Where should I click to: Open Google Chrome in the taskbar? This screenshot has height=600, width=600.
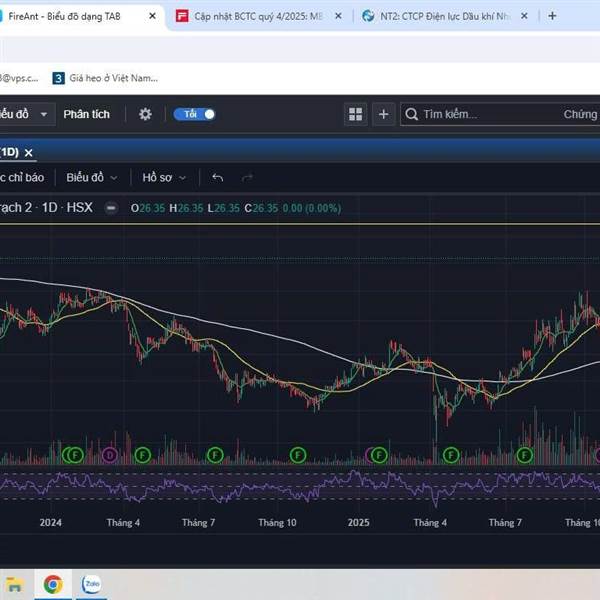[52, 583]
